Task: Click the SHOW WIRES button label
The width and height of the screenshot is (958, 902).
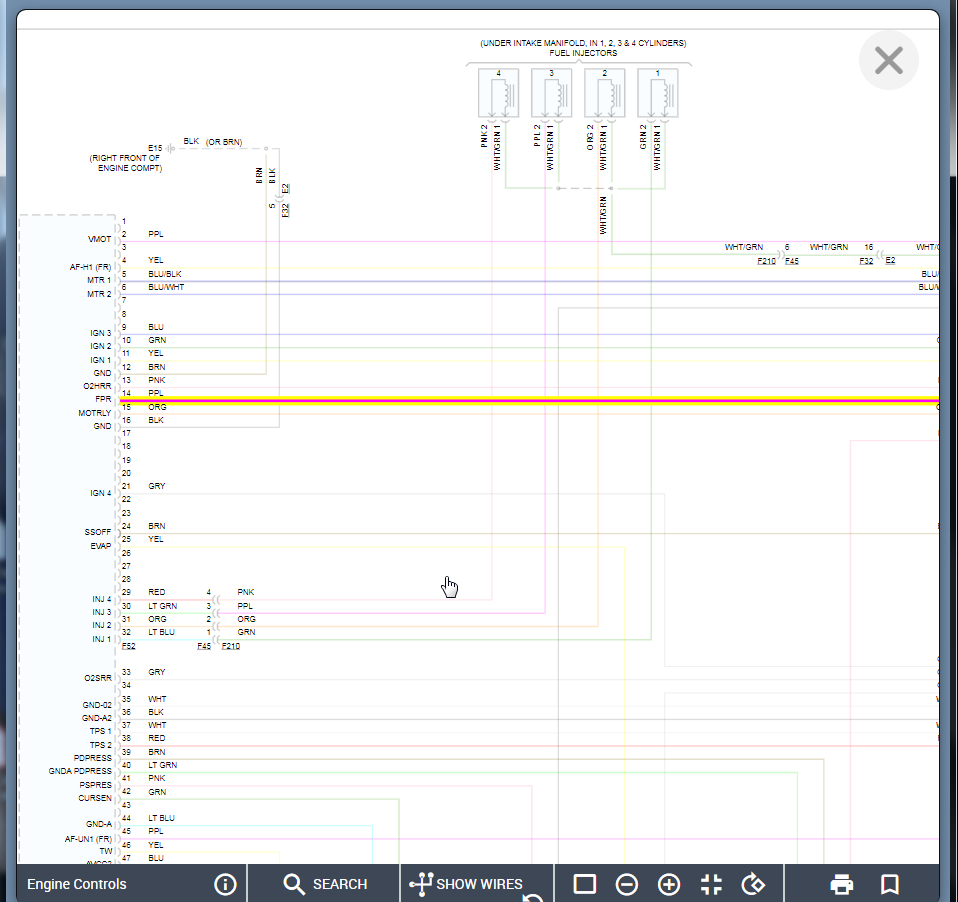Action: 480,884
